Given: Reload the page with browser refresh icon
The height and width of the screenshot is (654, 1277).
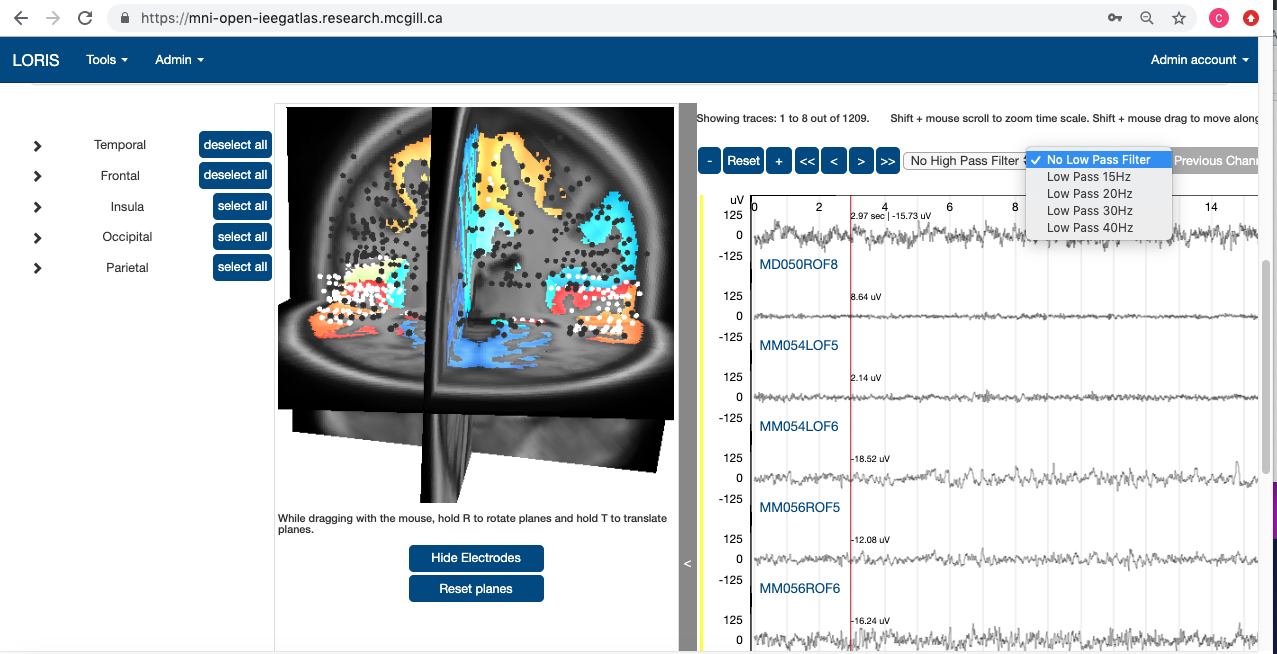Looking at the screenshot, I should [85, 18].
